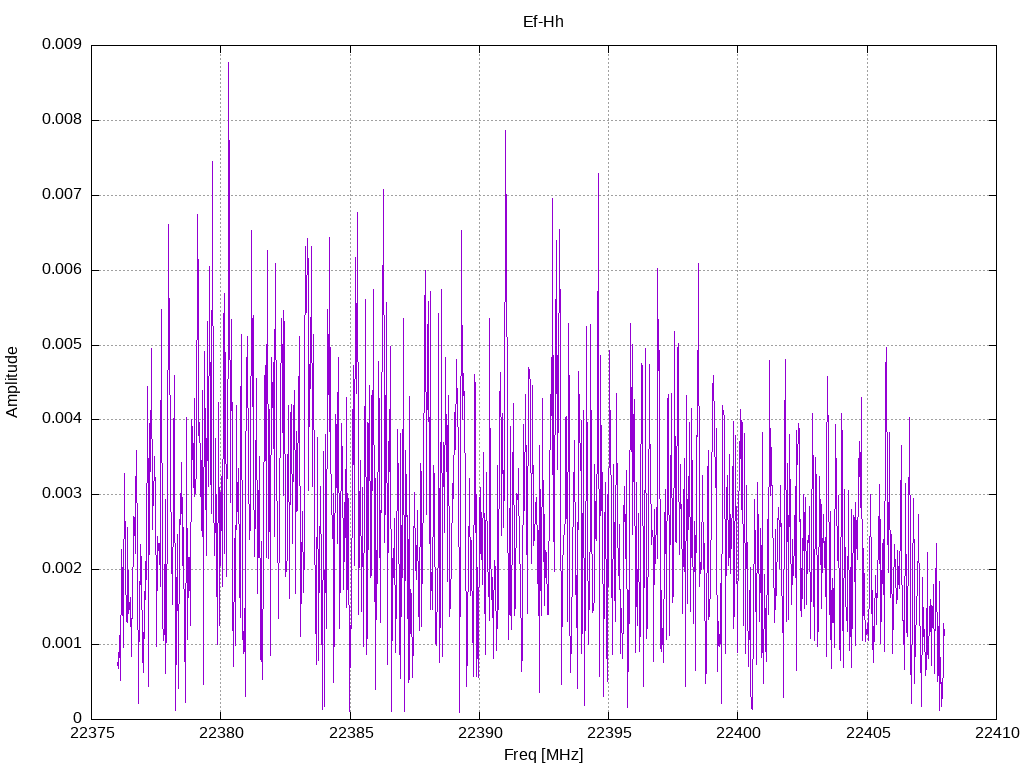Image resolution: width=1024 pixels, height=768 pixels.
Task: Click the 22385 x-axis tick label
Action: point(350,733)
